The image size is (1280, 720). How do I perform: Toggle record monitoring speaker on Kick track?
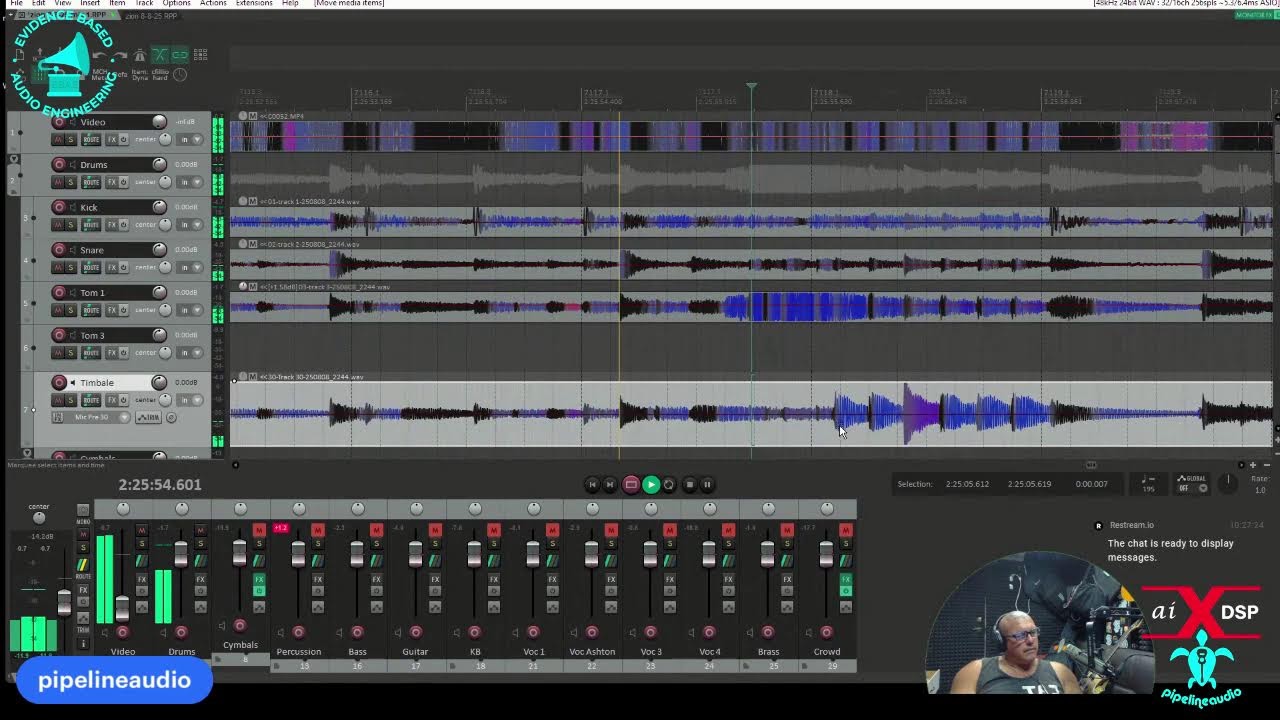(73, 207)
